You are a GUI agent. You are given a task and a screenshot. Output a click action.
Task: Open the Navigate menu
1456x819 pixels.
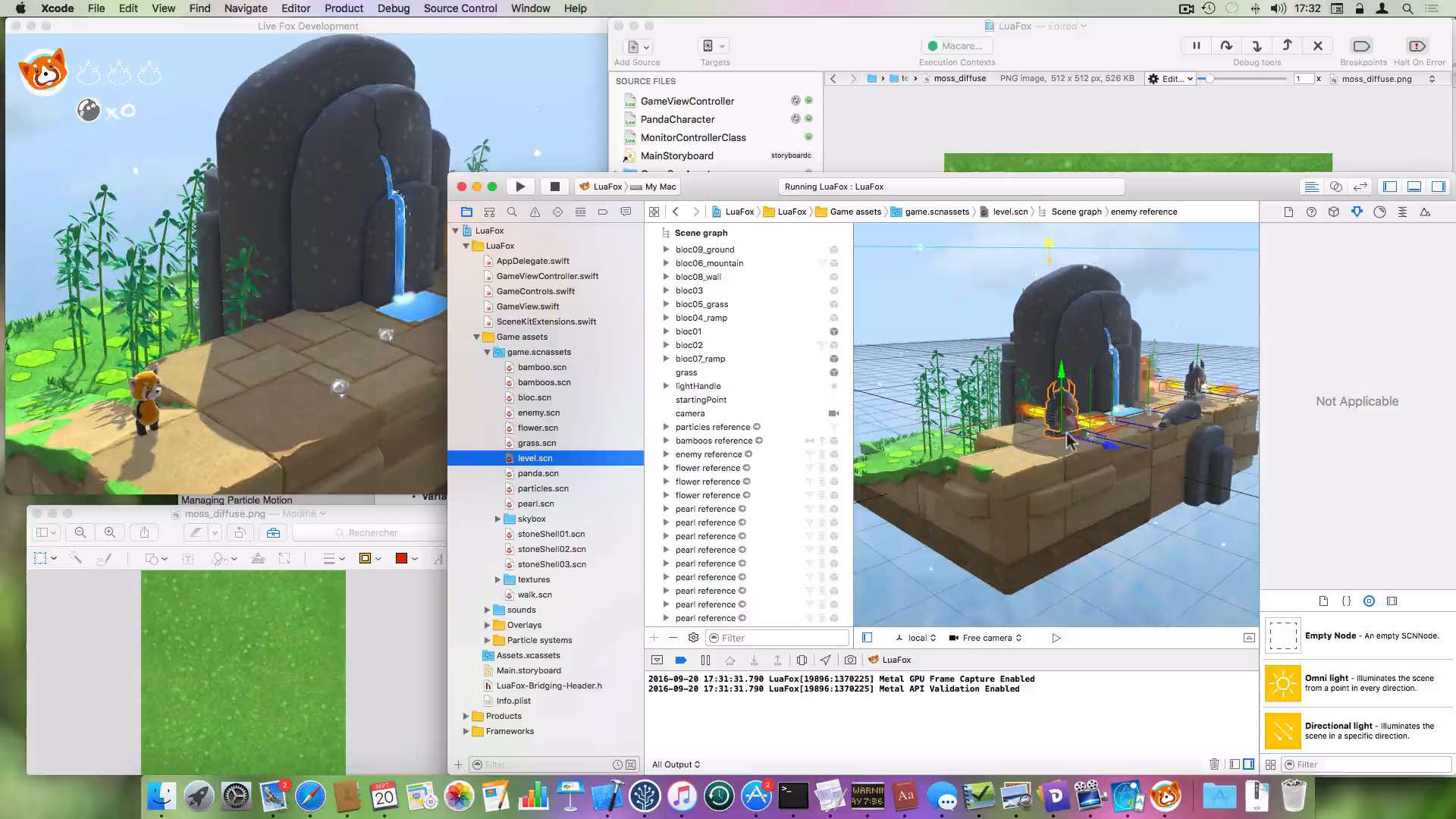(246, 8)
